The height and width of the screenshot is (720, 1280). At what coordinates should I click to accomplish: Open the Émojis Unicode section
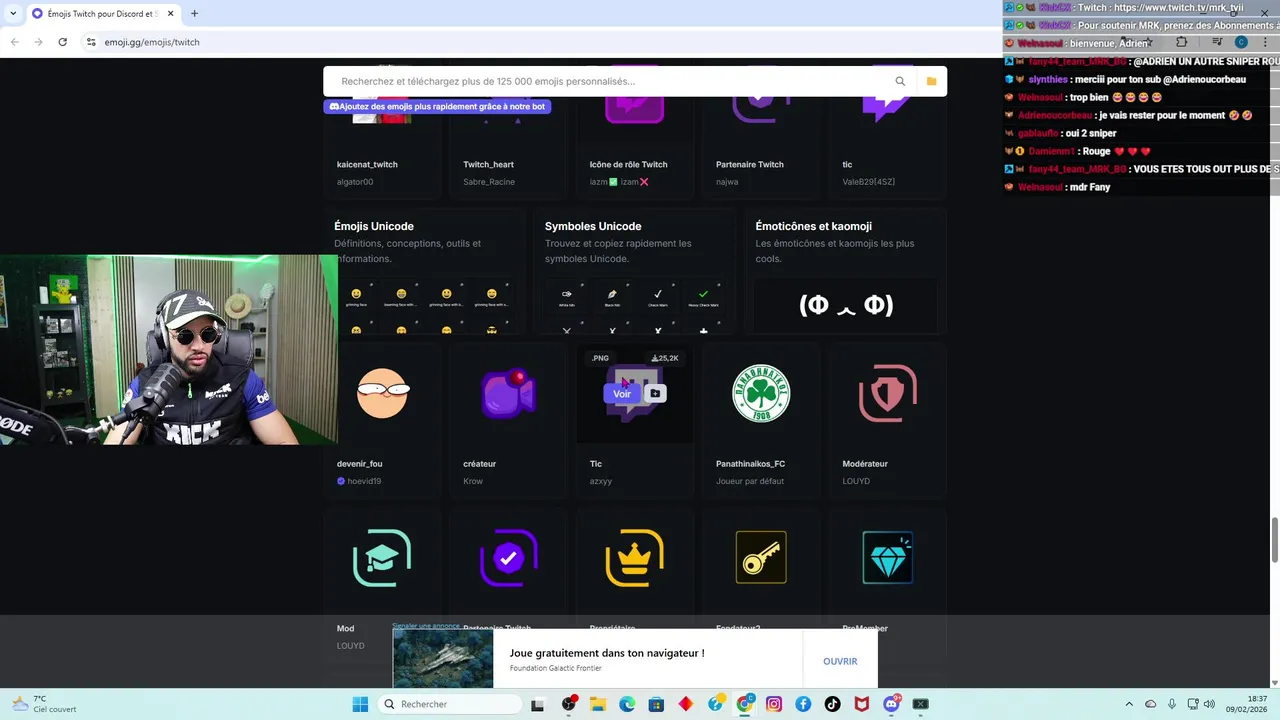(x=374, y=226)
